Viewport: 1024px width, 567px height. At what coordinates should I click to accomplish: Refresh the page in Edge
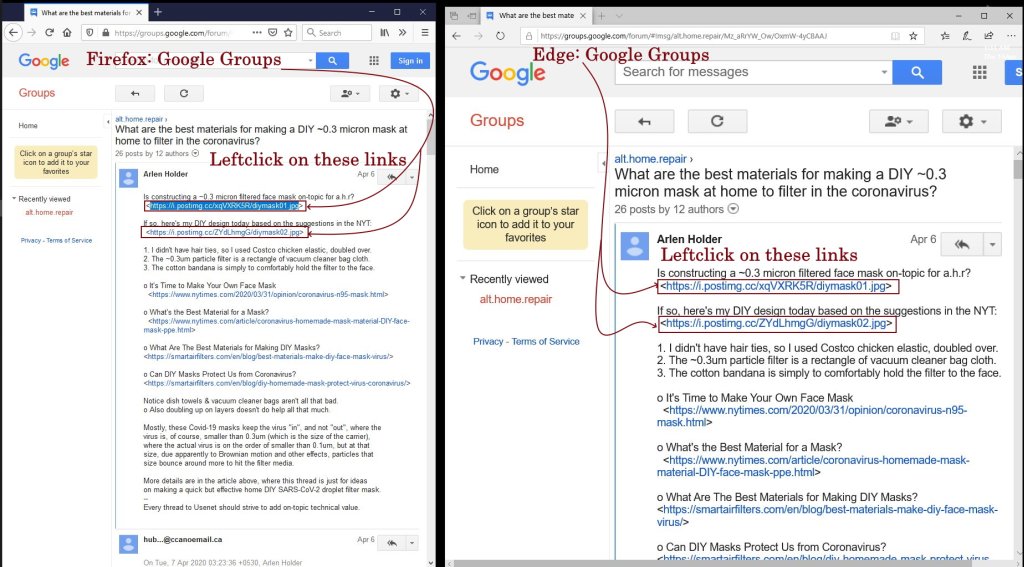tap(500, 36)
